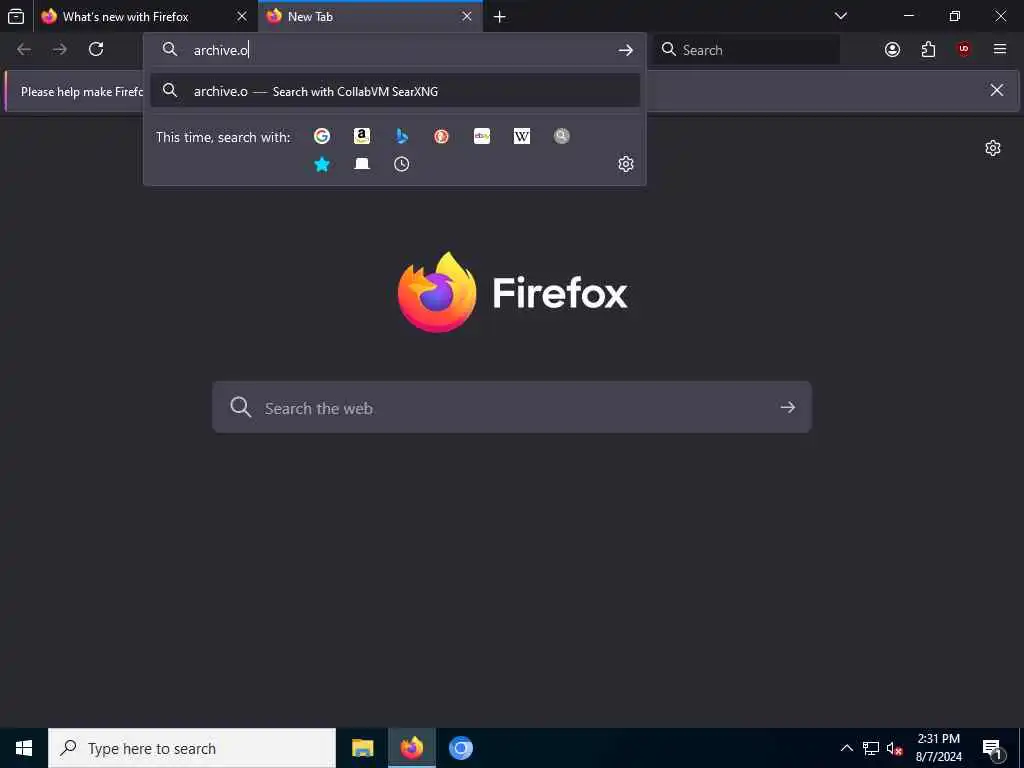Open the Firefox account menu
Image resolution: width=1024 pixels, height=768 pixels.
tap(892, 49)
